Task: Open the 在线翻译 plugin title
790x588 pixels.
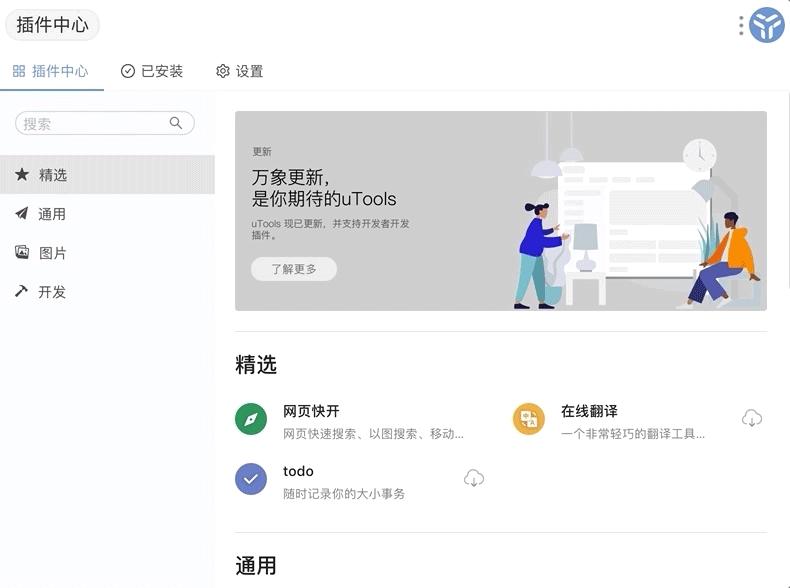Action: [x=589, y=411]
